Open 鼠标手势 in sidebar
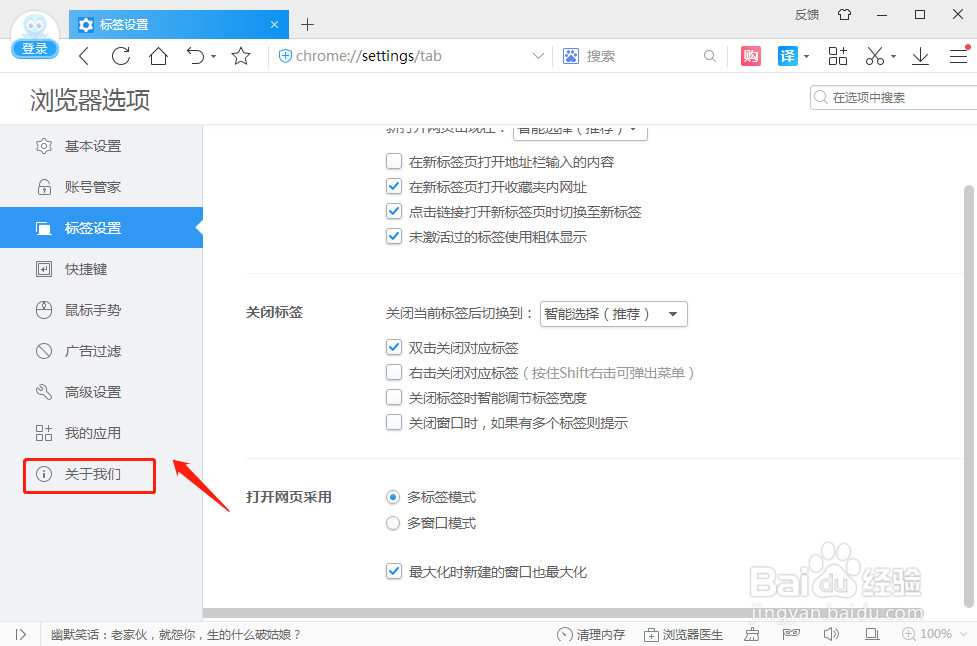Screen dimensions: 977x646 click(102, 310)
